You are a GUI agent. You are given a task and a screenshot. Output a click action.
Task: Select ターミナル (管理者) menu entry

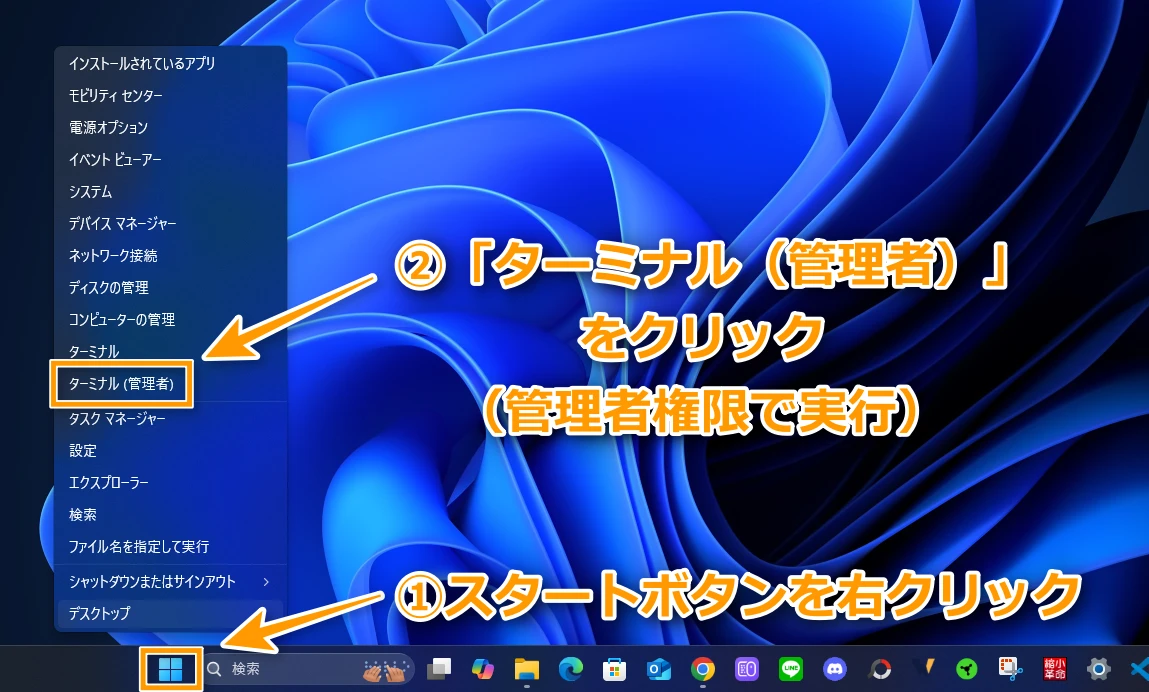click(x=120, y=383)
